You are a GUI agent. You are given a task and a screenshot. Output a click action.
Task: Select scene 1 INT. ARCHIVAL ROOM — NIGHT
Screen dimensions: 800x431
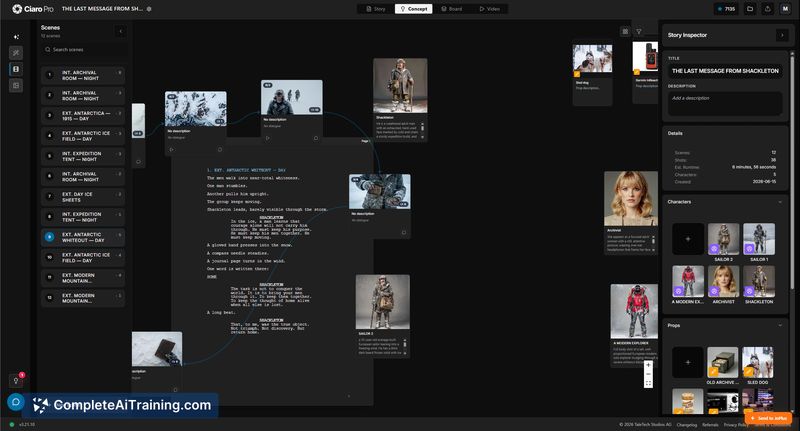coord(83,75)
